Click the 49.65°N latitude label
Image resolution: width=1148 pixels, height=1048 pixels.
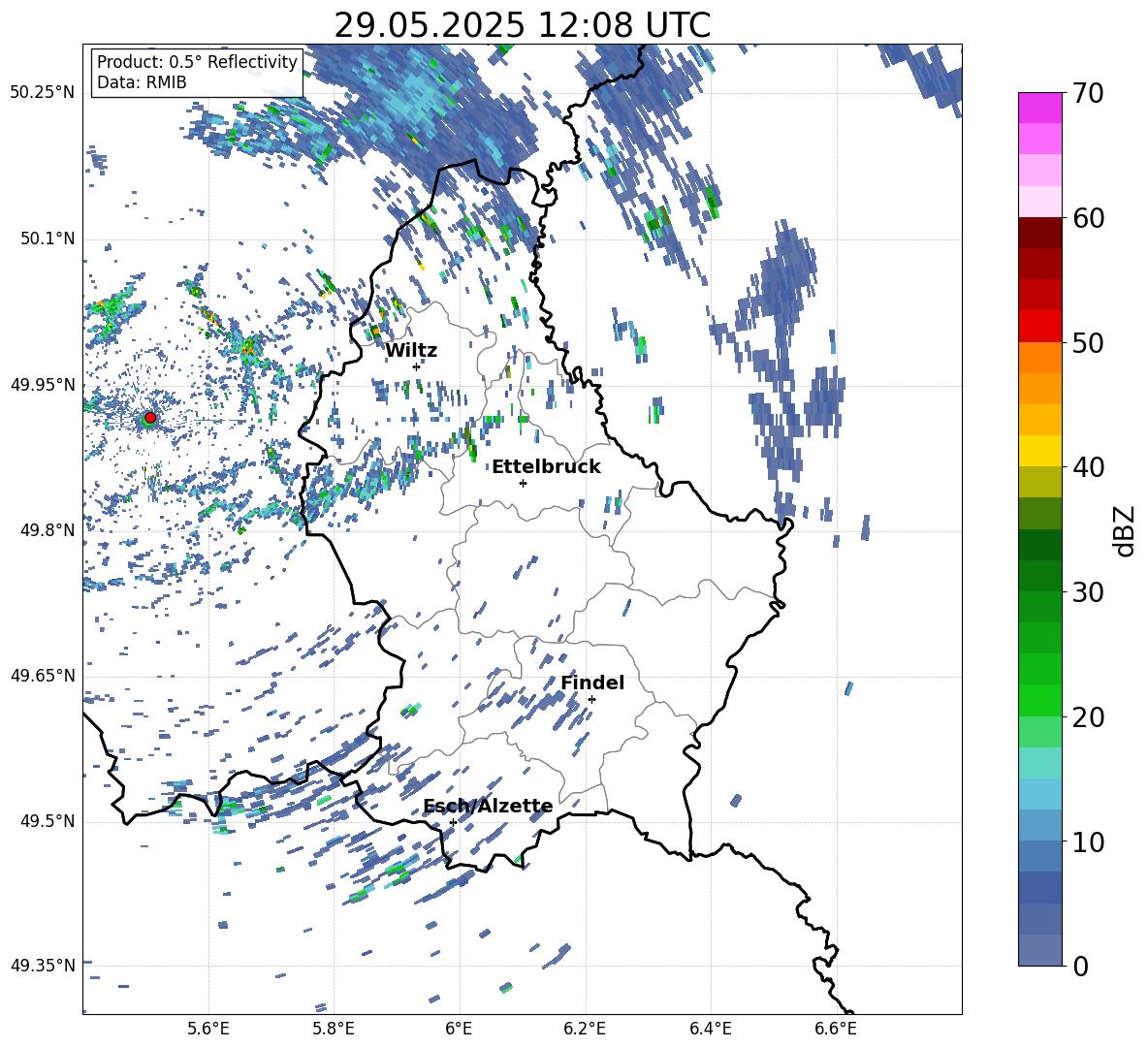click(43, 675)
